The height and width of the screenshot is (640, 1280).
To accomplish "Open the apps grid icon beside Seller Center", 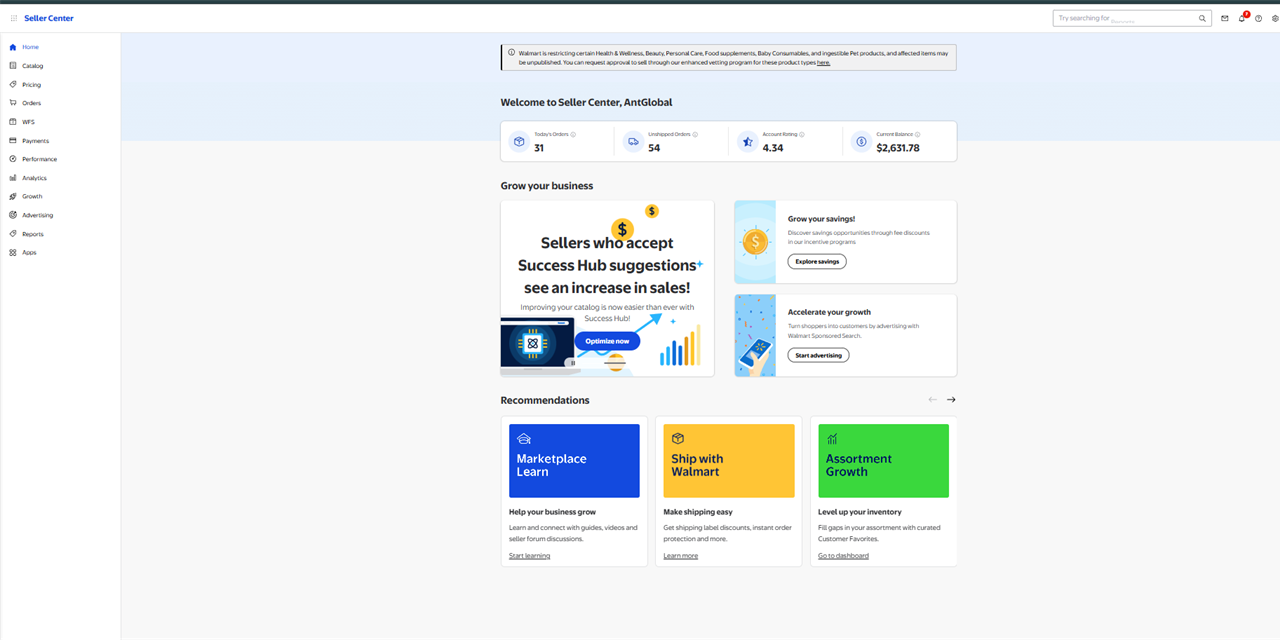I will point(13,18).
